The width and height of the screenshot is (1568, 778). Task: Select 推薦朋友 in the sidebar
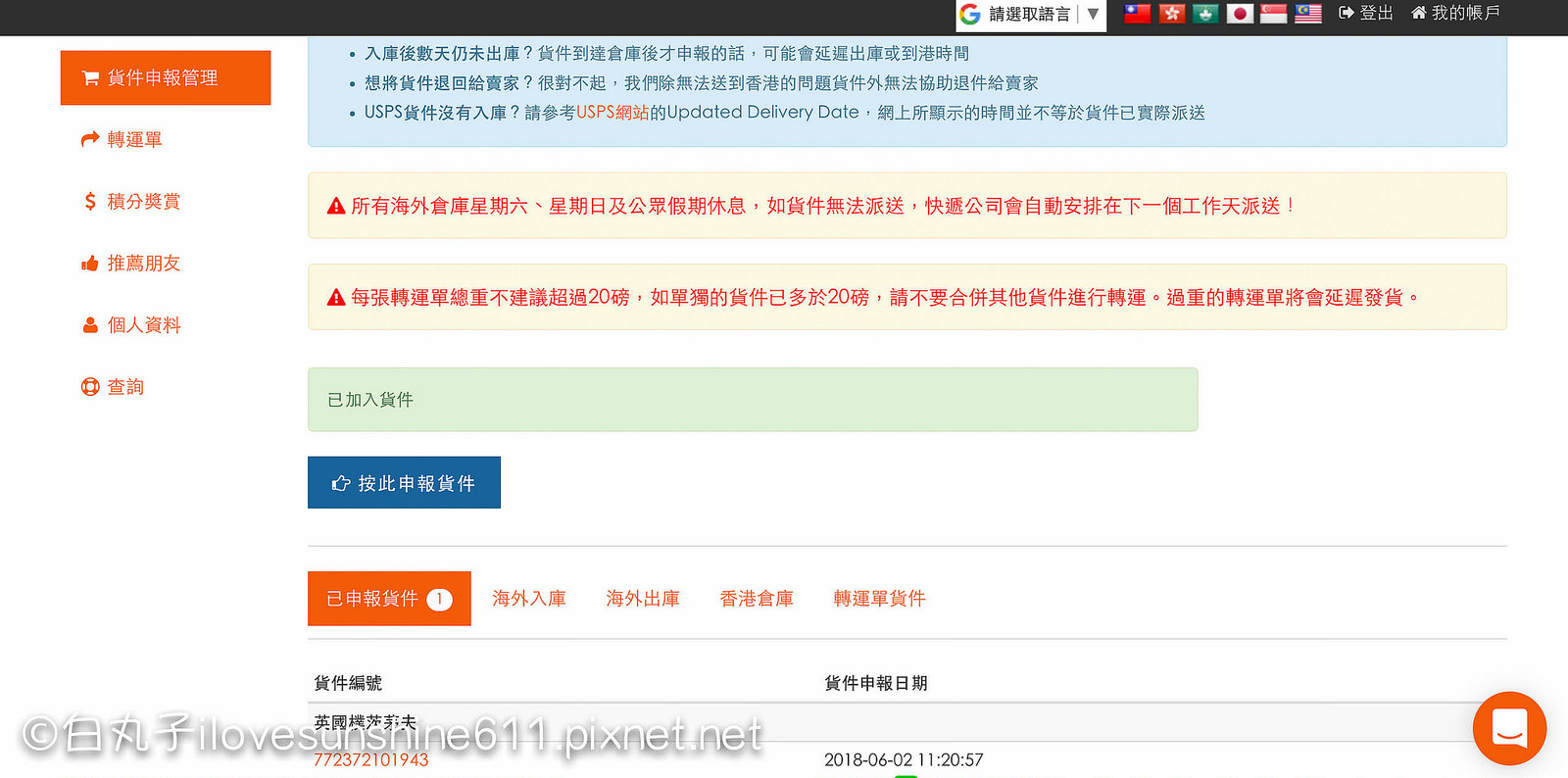click(143, 263)
